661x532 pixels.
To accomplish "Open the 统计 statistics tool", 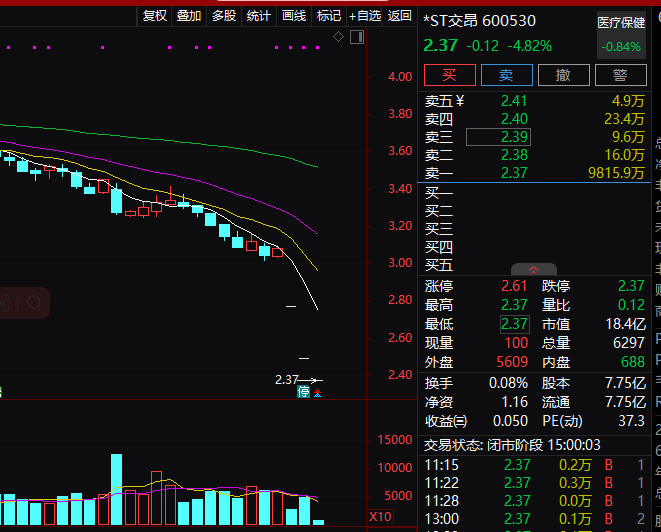I will tap(258, 16).
